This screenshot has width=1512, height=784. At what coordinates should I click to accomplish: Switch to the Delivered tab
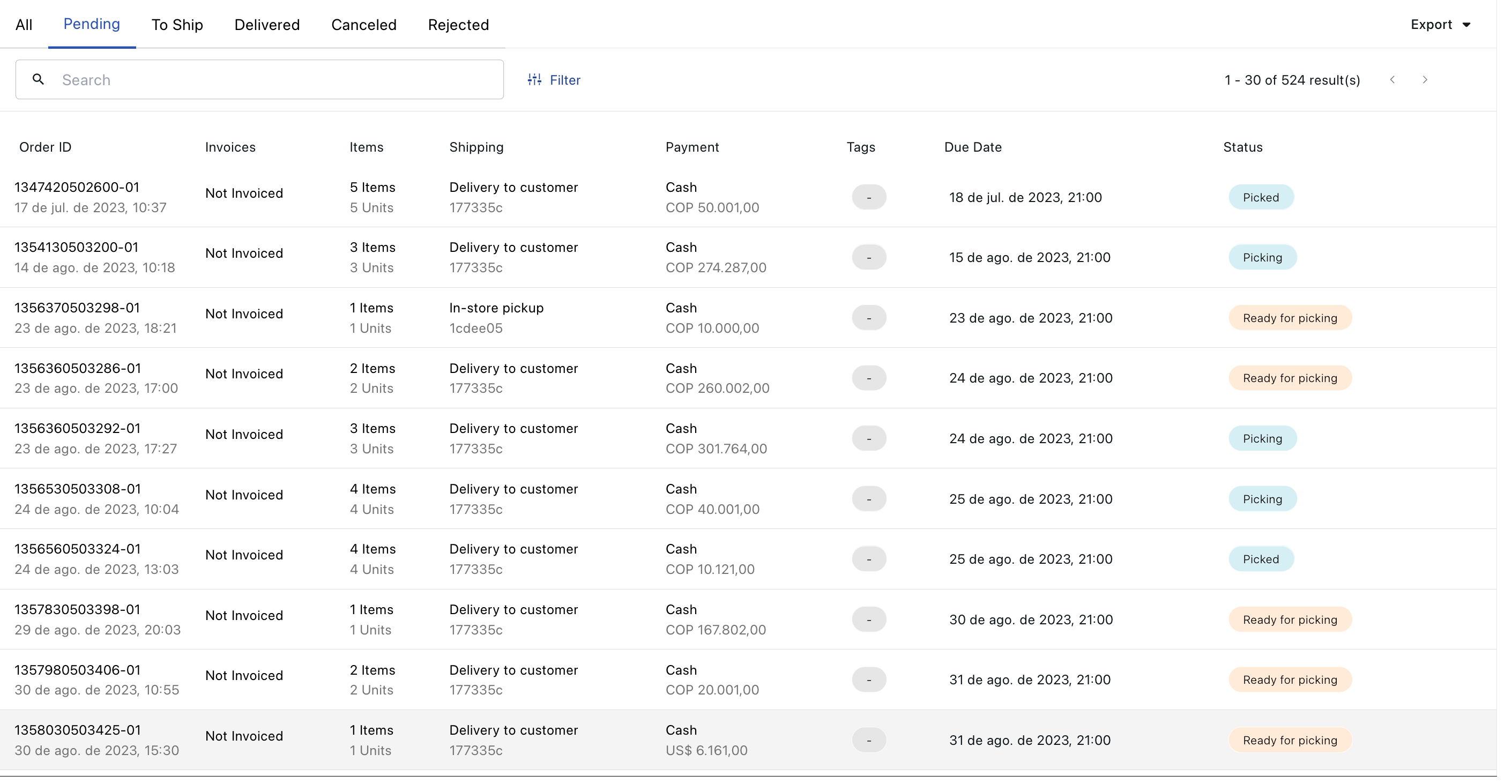coord(267,25)
